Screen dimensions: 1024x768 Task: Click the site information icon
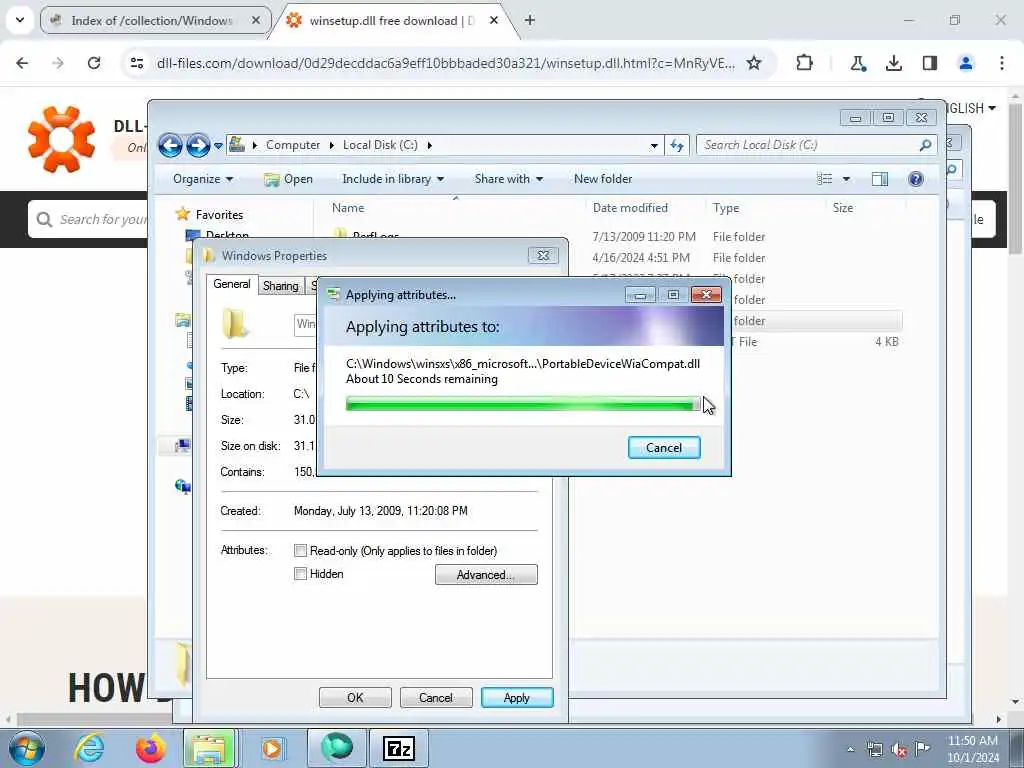tap(137, 63)
